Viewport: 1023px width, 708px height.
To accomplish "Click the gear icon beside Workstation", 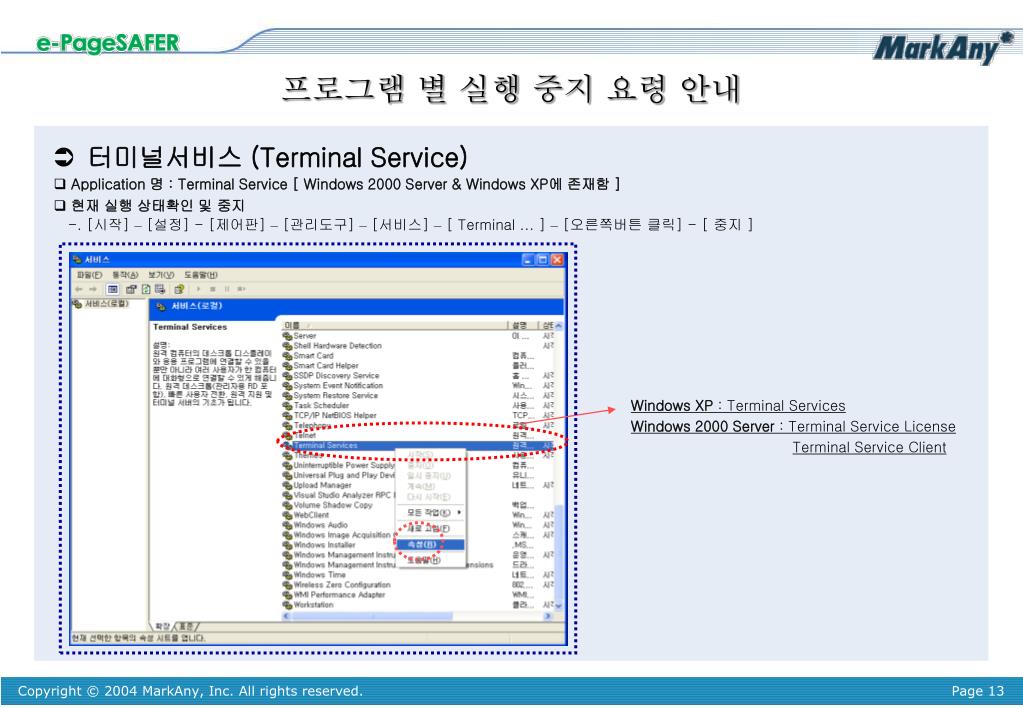I will (x=287, y=605).
